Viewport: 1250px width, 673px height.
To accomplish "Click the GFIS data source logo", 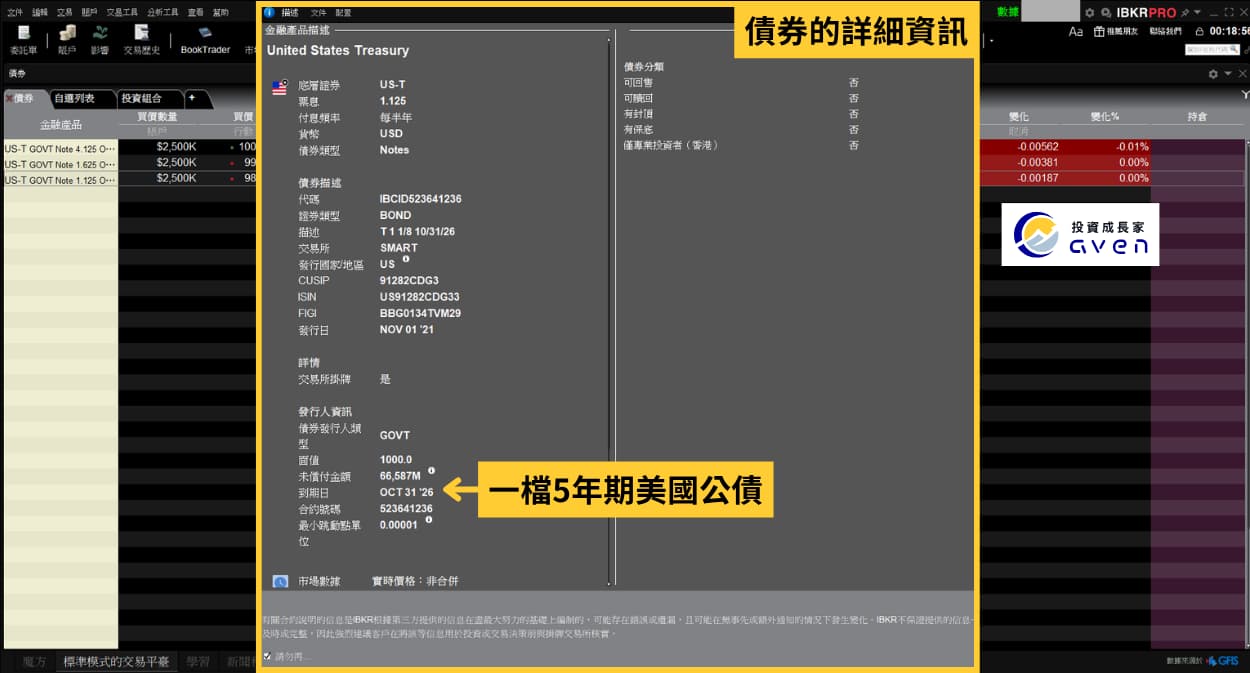I will [1222, 661].
